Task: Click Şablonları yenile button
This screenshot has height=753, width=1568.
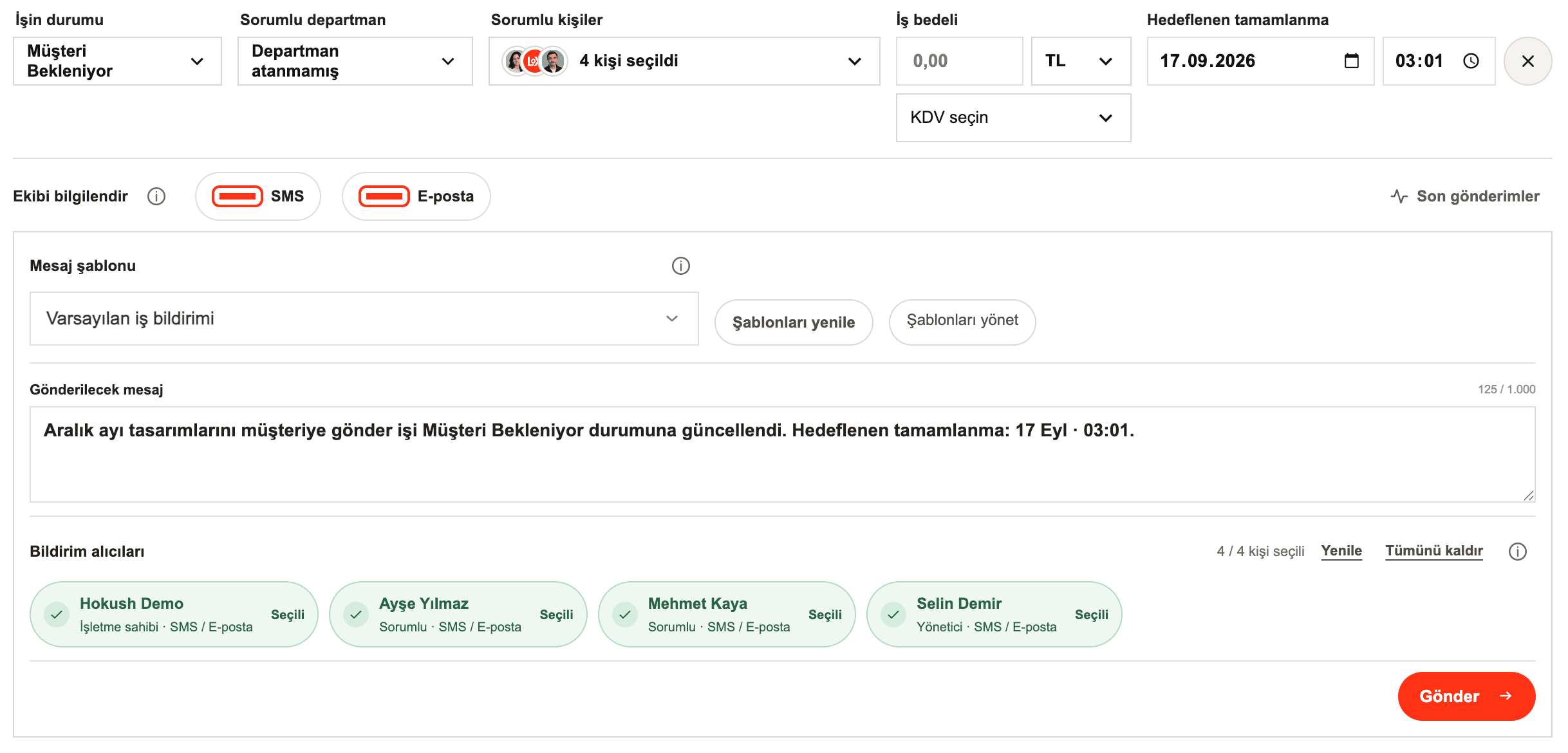Action: (x=794, y=322)
